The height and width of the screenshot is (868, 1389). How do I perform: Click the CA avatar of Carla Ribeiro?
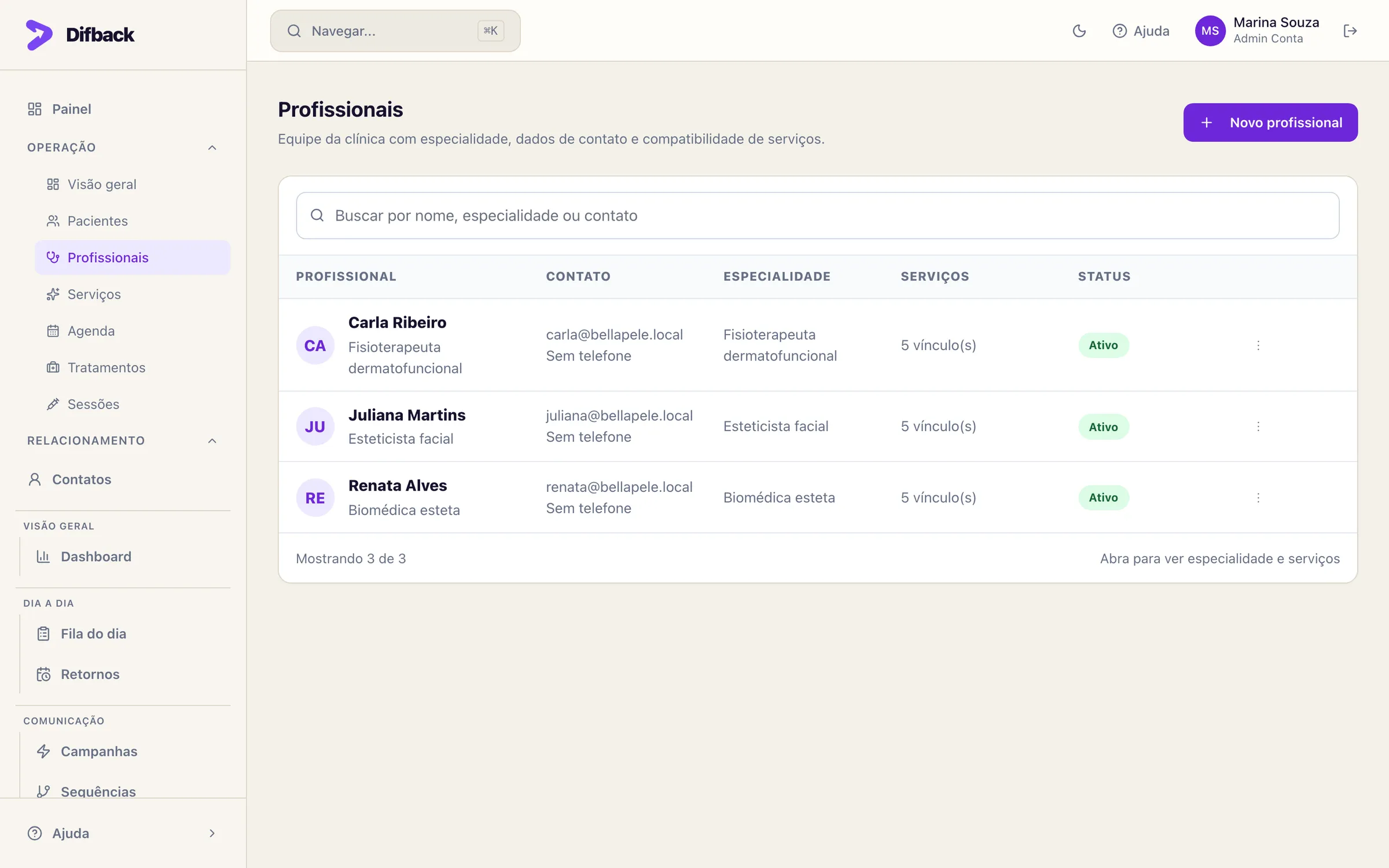click(315, 345)
